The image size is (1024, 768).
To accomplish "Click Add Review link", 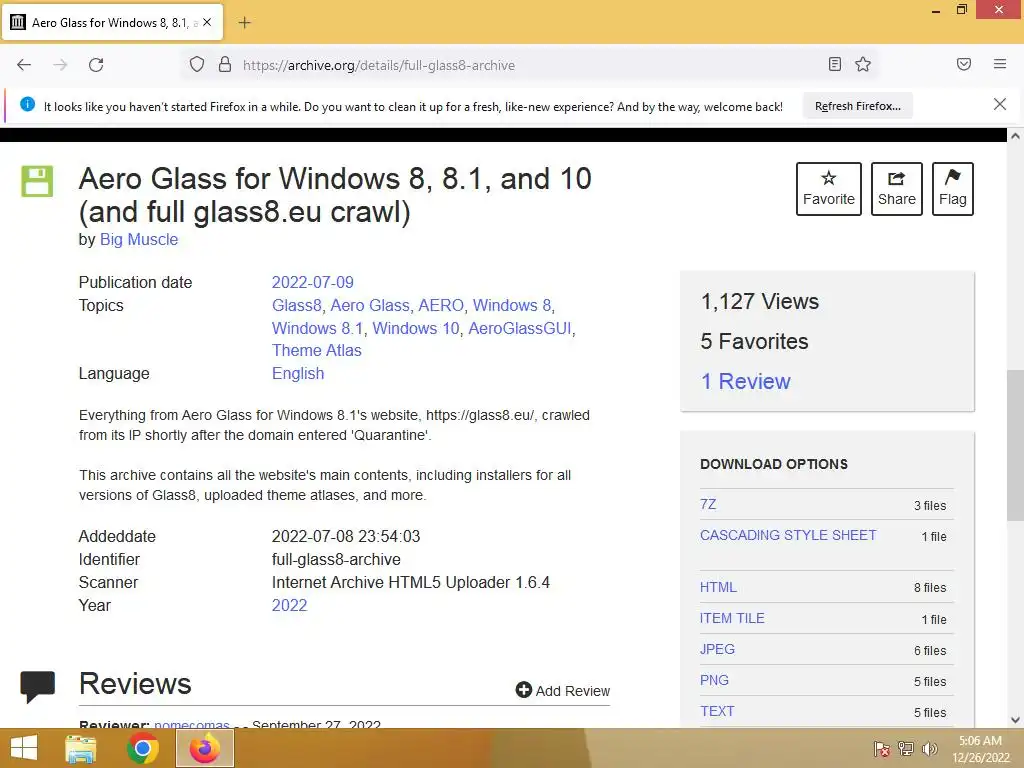I will click(562, 691).
